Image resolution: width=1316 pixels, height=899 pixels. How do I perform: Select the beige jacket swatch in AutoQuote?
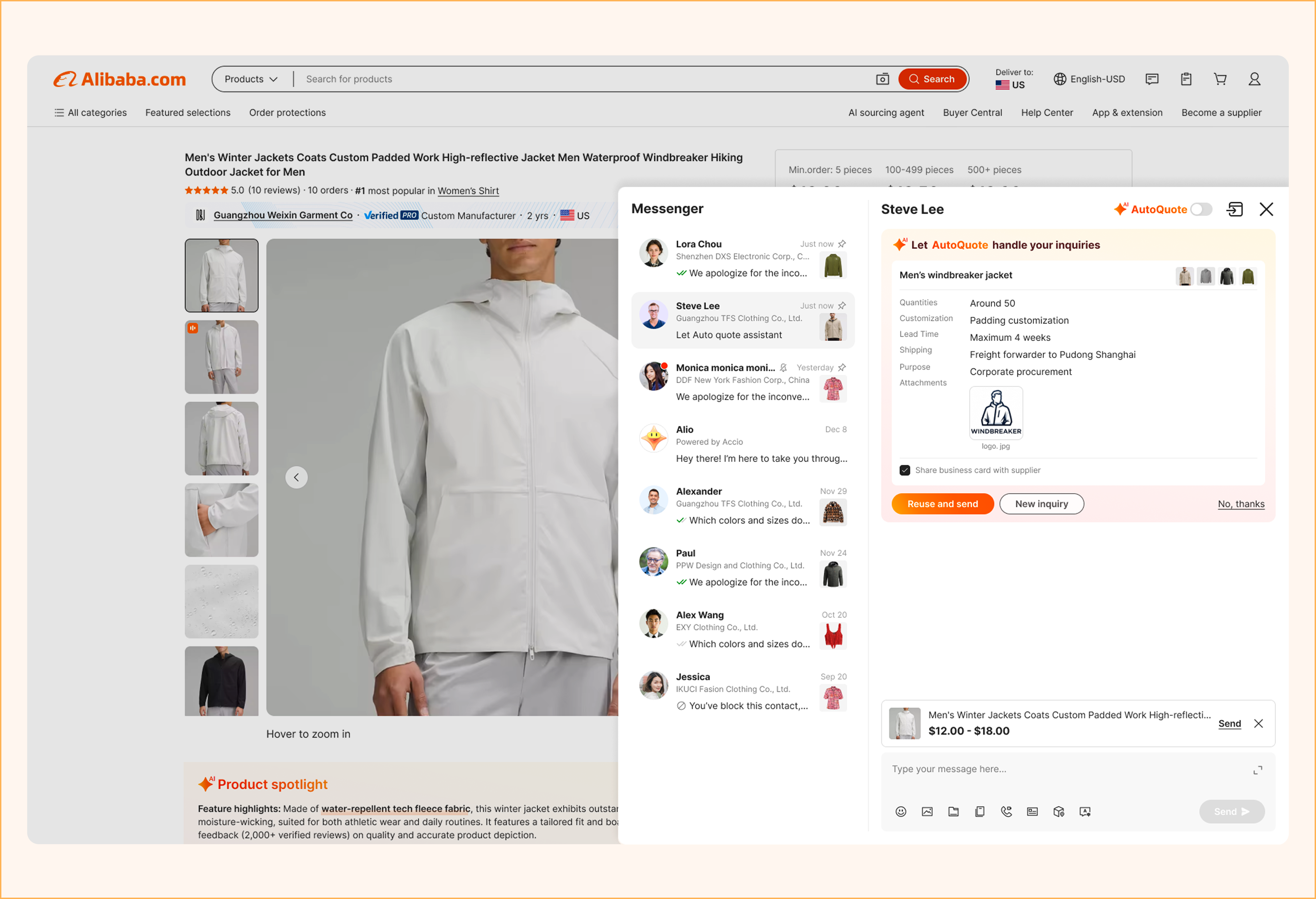click(1184, 276)
